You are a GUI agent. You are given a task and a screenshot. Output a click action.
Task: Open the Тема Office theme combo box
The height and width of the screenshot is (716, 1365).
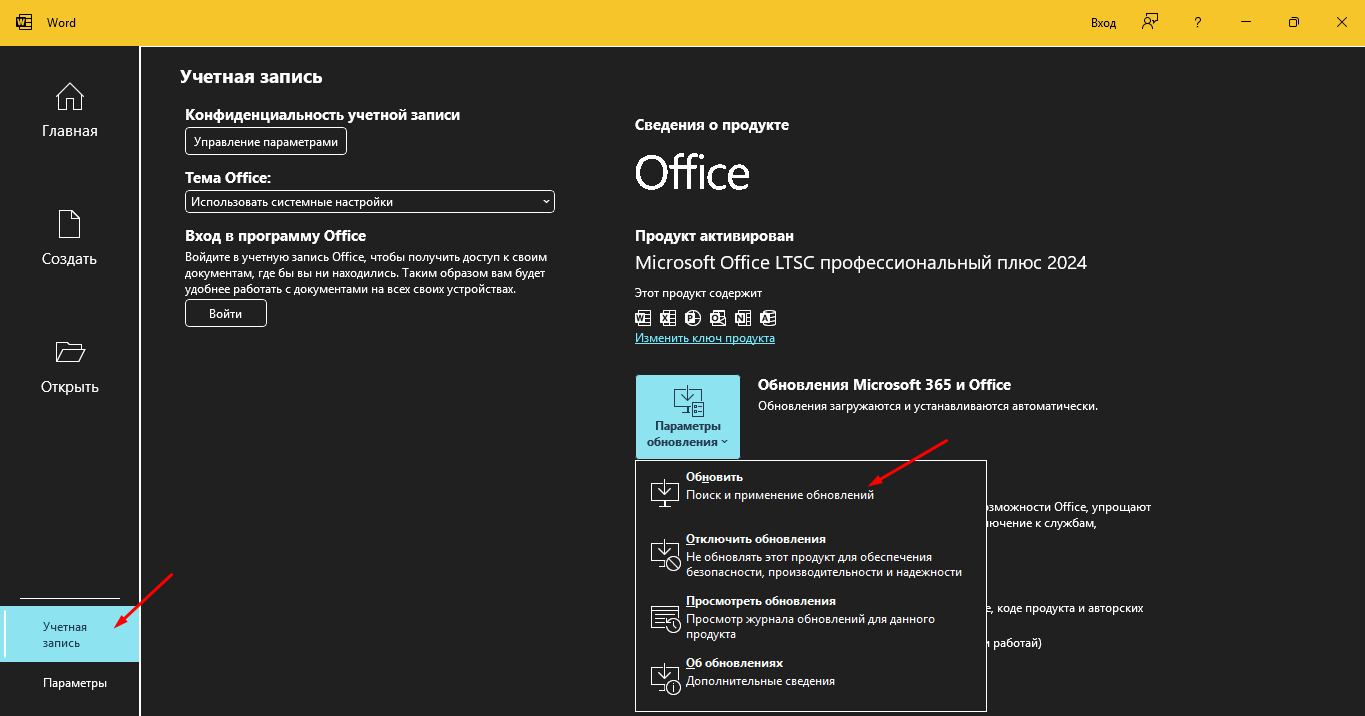point(370,202)
